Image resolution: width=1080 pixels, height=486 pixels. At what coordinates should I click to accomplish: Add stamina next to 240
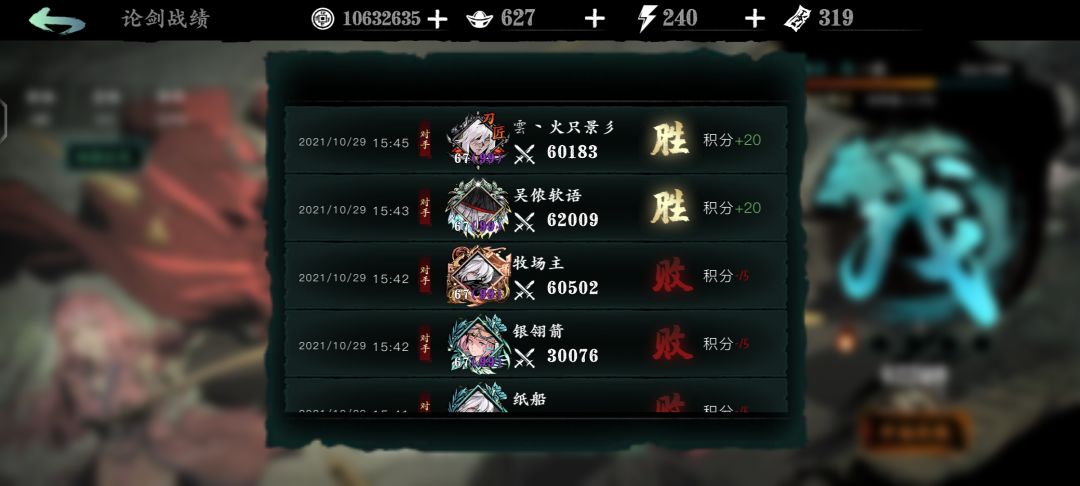755,19
